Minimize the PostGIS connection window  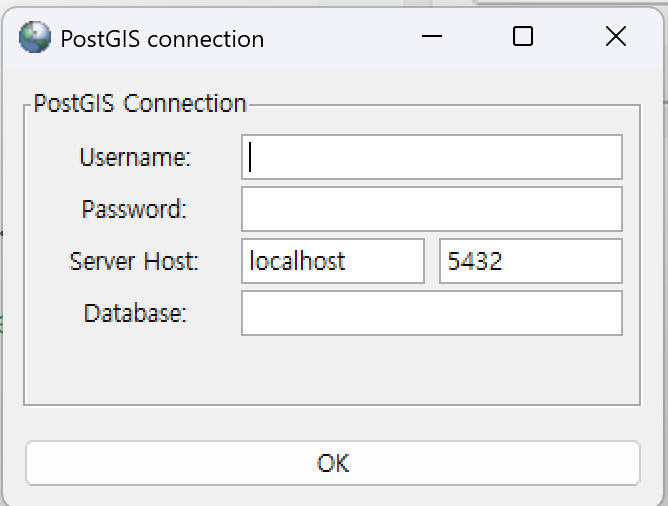tap(432, 37)
